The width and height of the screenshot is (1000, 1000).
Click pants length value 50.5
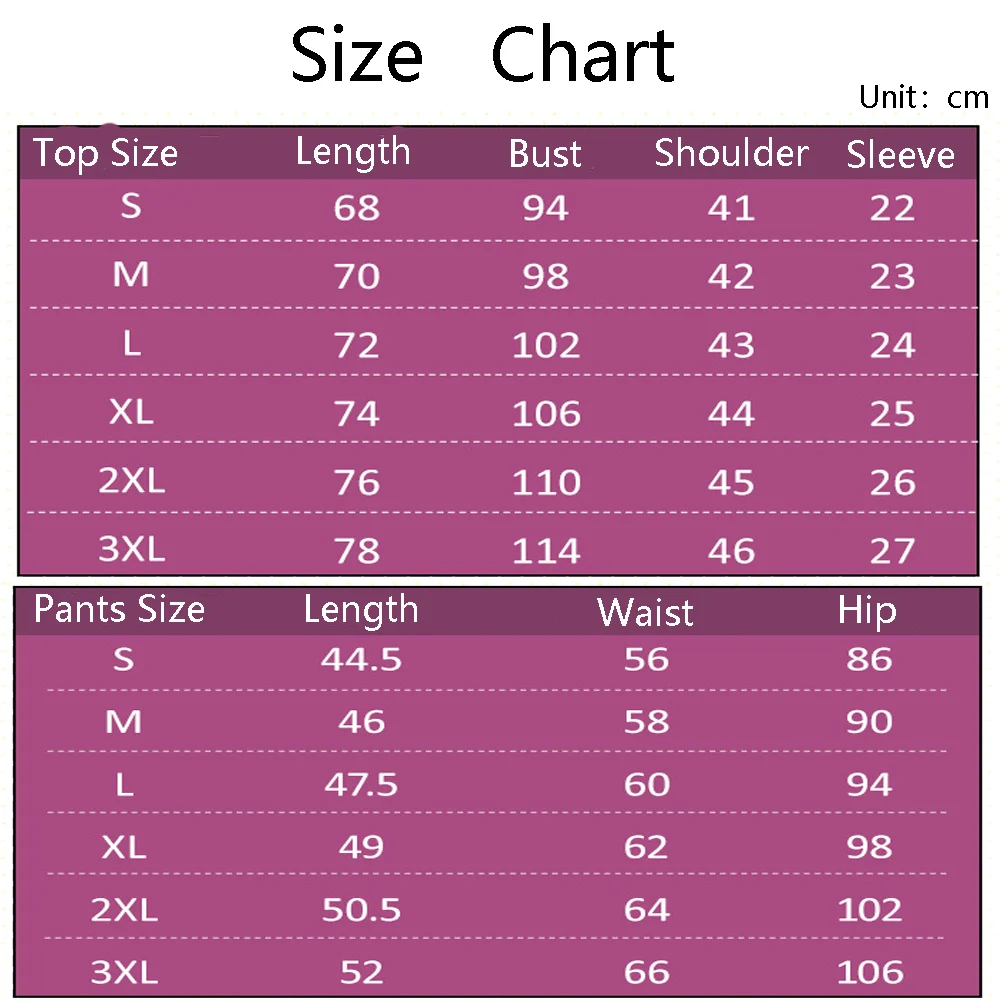pos(362,910)
